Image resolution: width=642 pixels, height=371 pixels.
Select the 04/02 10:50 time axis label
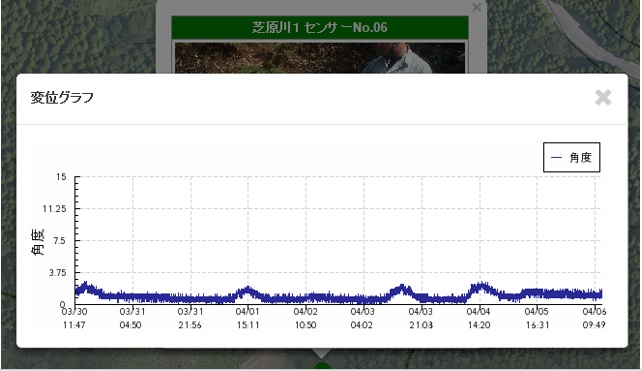(305, 318)
